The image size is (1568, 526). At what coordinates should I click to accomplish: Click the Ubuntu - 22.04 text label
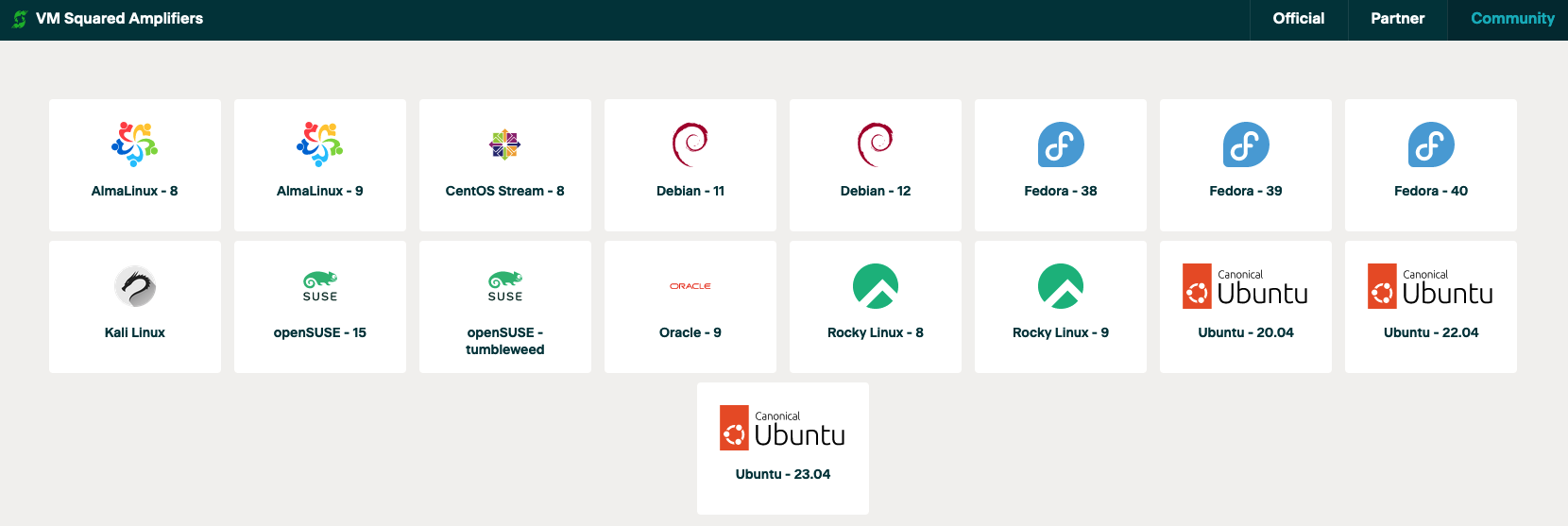click(1431, 332)
